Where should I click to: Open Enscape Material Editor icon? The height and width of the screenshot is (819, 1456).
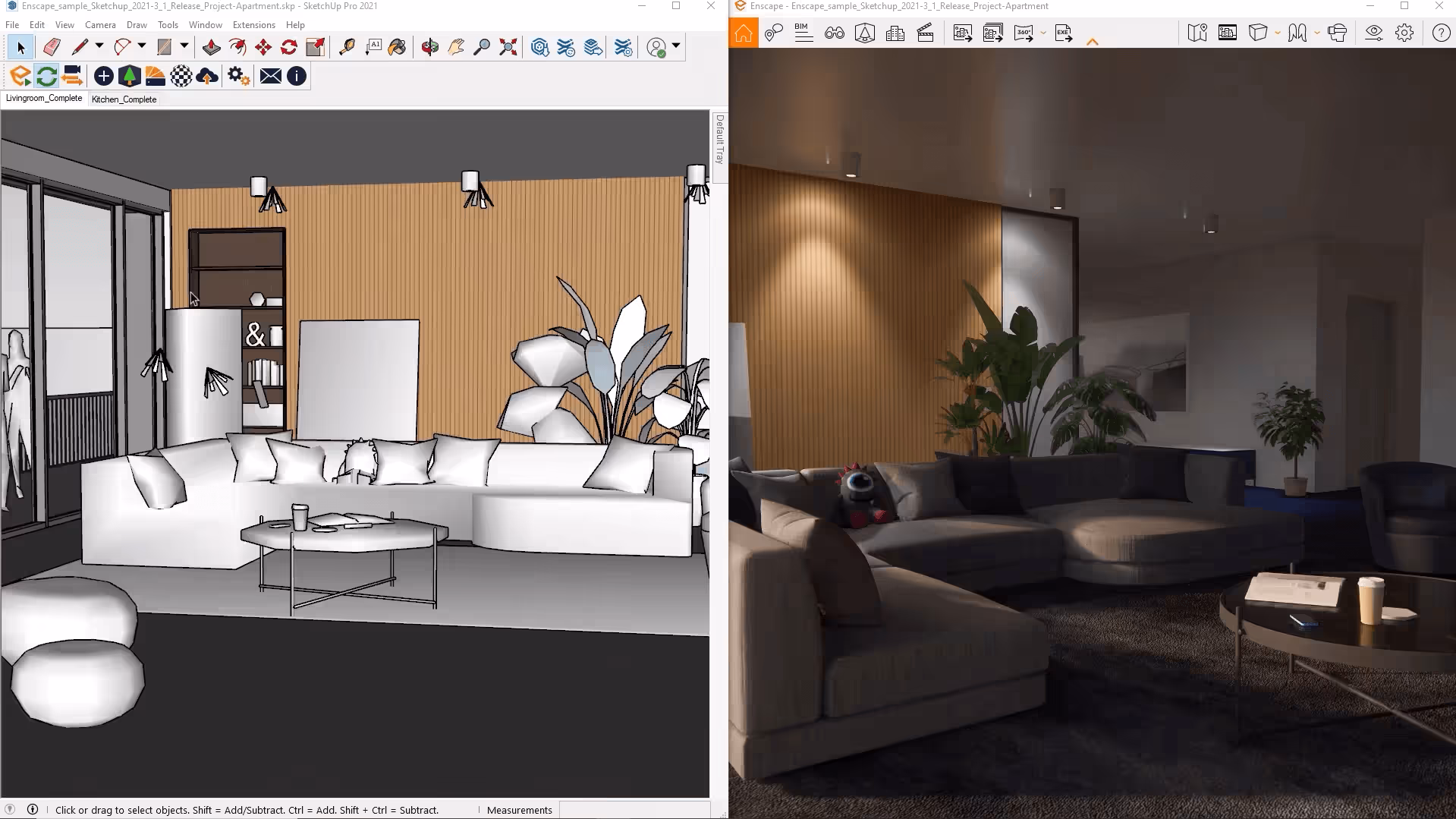click(156, 76)
